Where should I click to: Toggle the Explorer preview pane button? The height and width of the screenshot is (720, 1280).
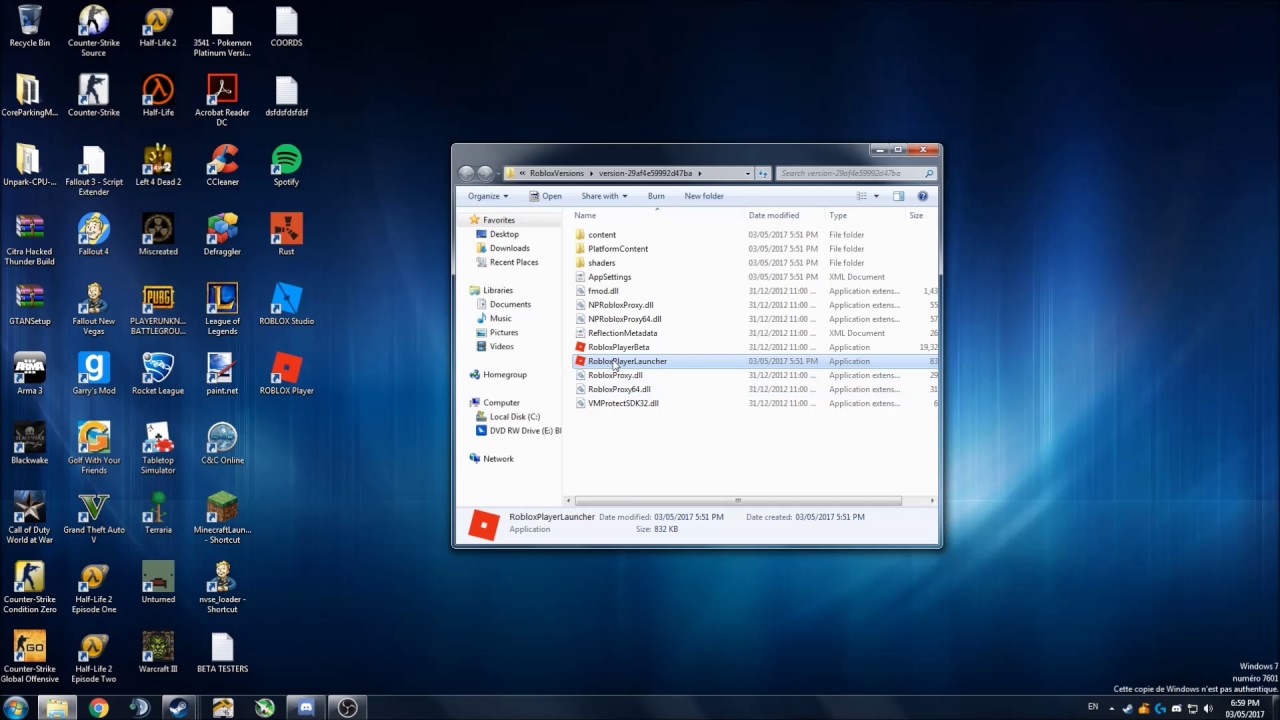[x=898, y=196]
